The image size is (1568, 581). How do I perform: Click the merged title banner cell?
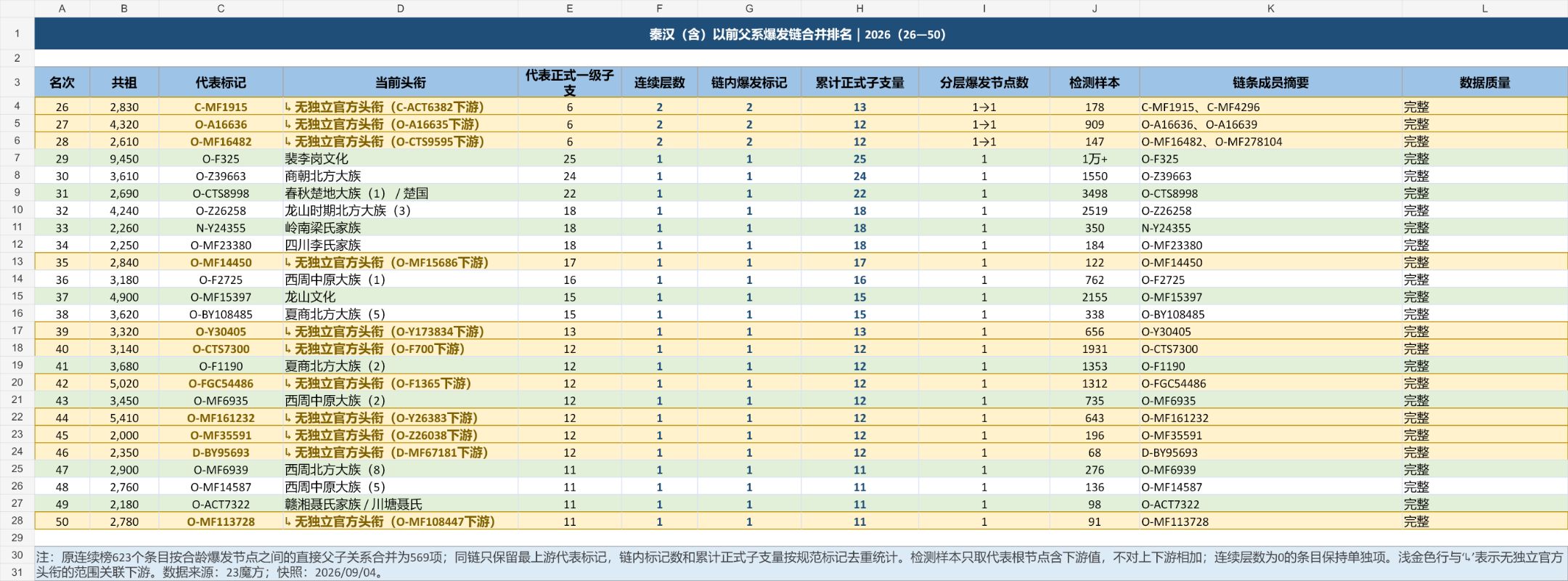tap(801, 34)
